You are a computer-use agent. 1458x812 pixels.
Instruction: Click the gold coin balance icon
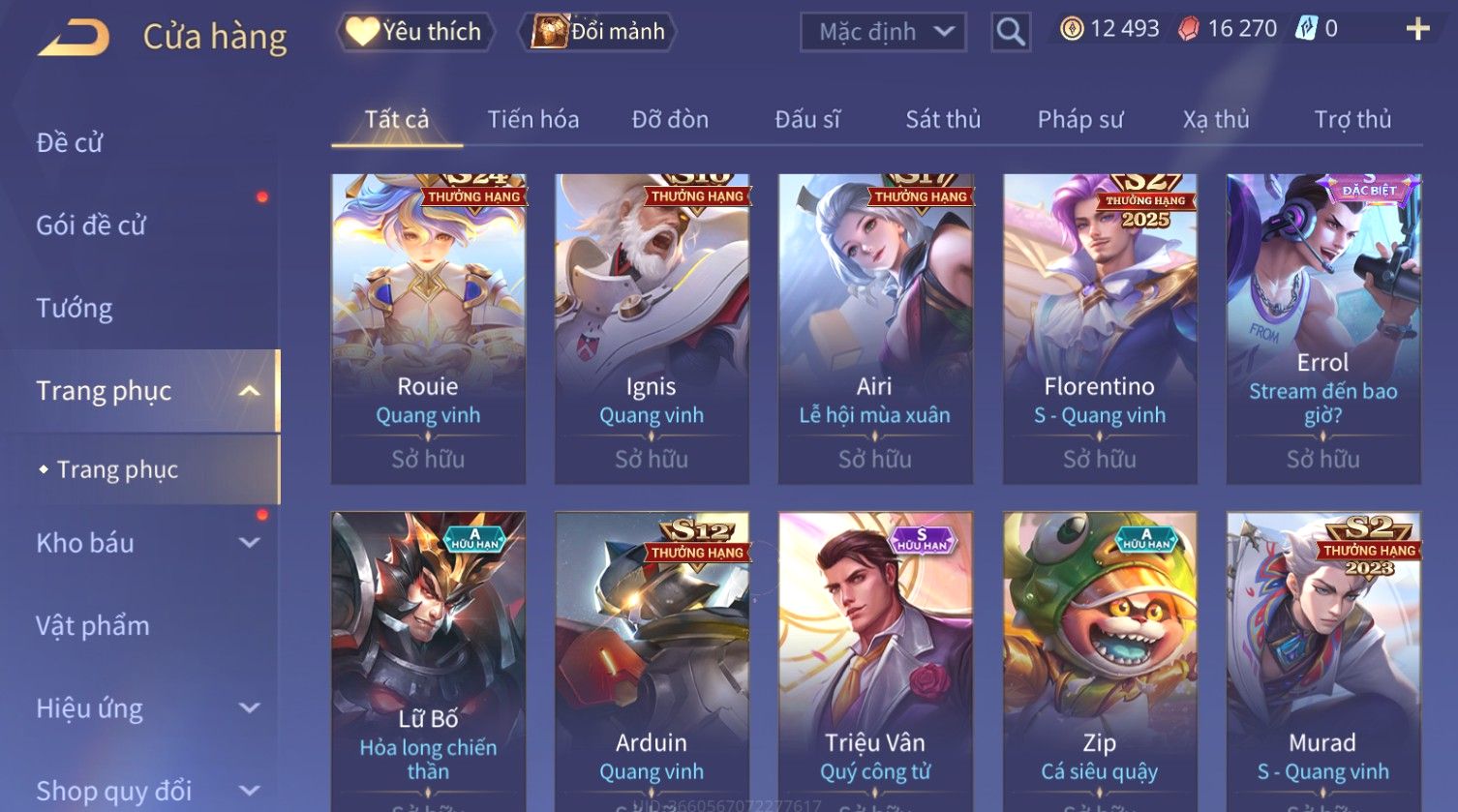[x=1071, y=29]
